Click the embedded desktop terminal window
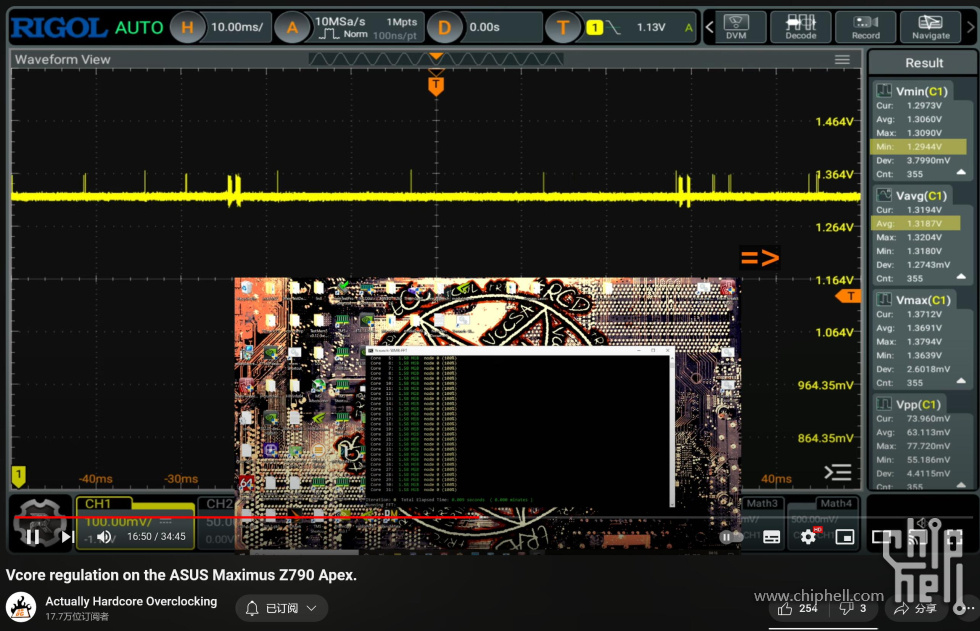 coord(520,428)
